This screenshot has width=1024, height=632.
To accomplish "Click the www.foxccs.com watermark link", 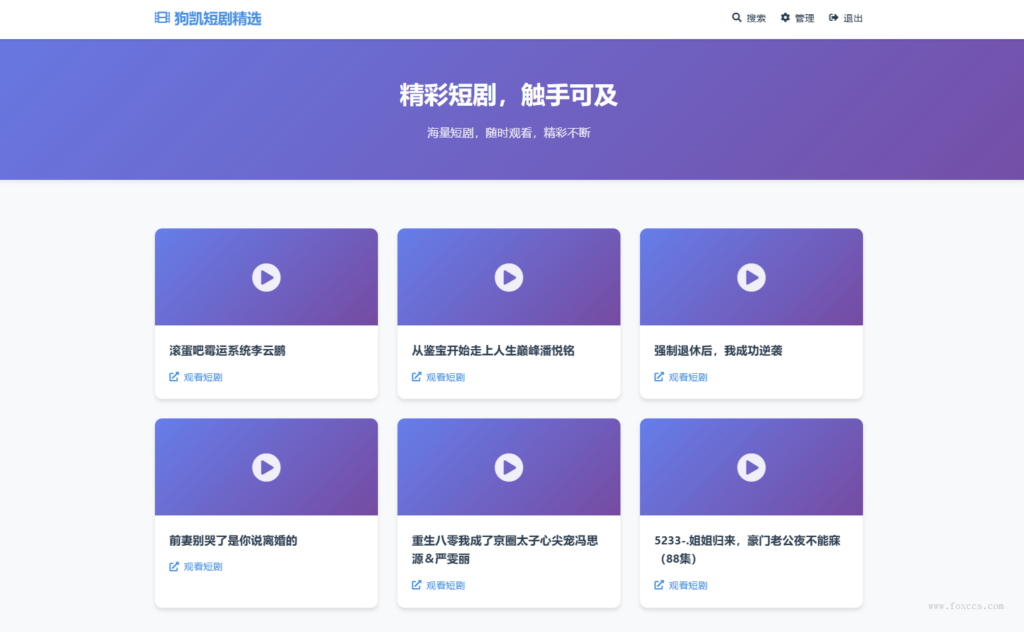I will [964, 605].
